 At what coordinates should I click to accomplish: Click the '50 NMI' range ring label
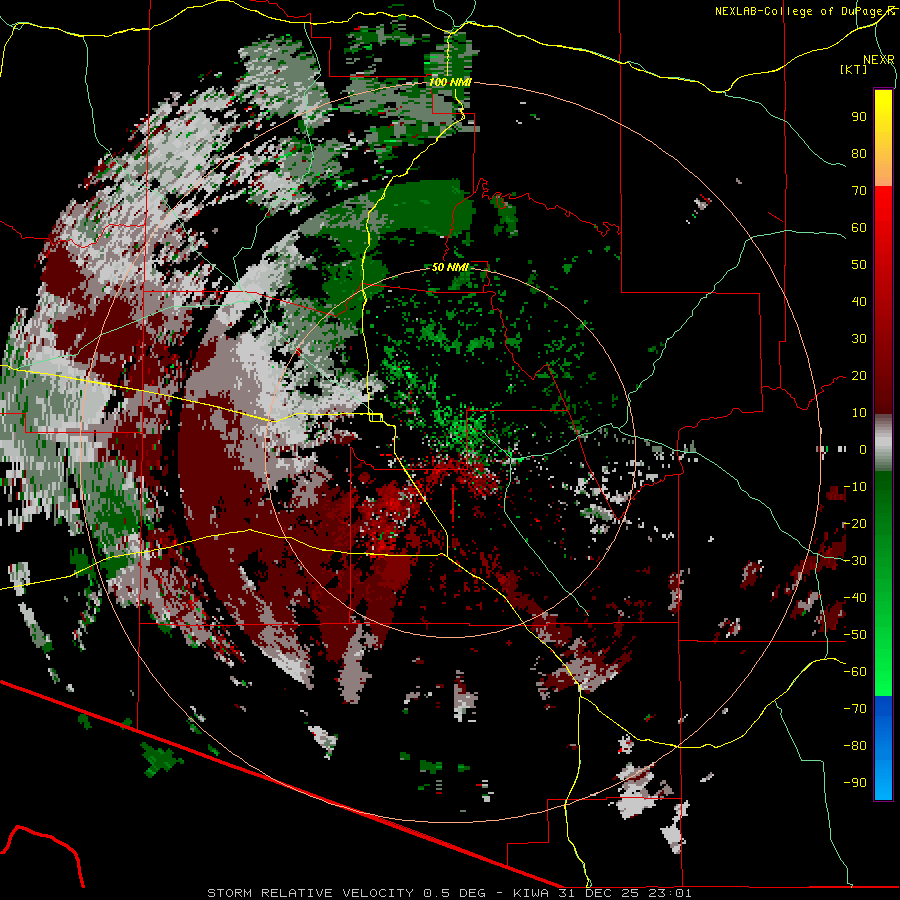pyautogui.click(x=450, y=267)
